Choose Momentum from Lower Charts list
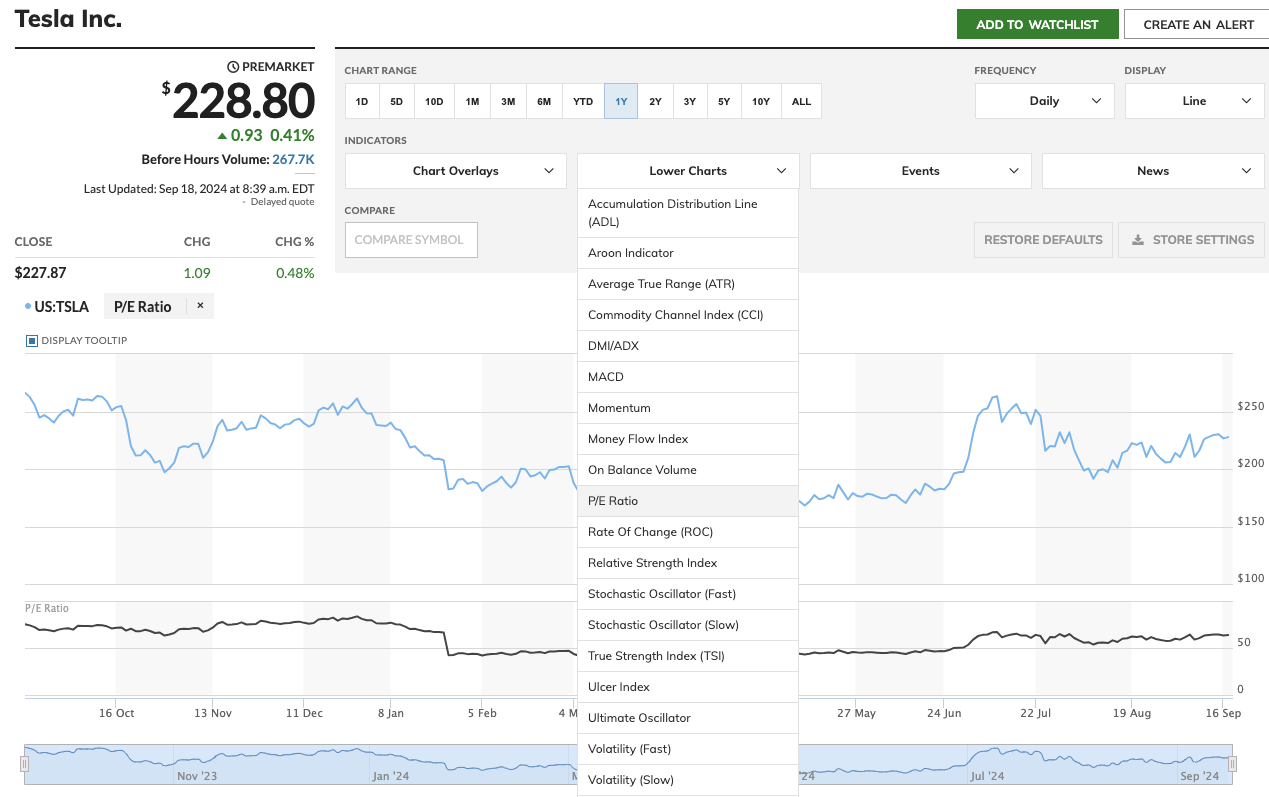1269x797 pixels. tap(688, 408)
